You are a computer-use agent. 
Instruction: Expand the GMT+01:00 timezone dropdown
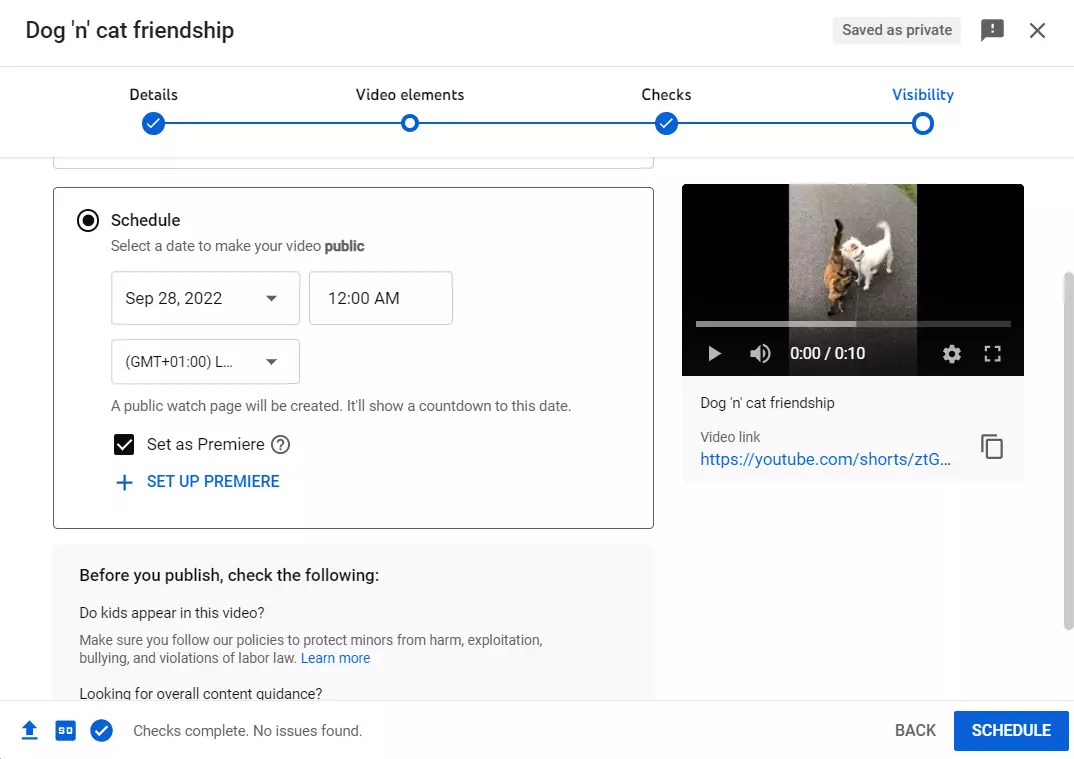click(x=205, y=361)
